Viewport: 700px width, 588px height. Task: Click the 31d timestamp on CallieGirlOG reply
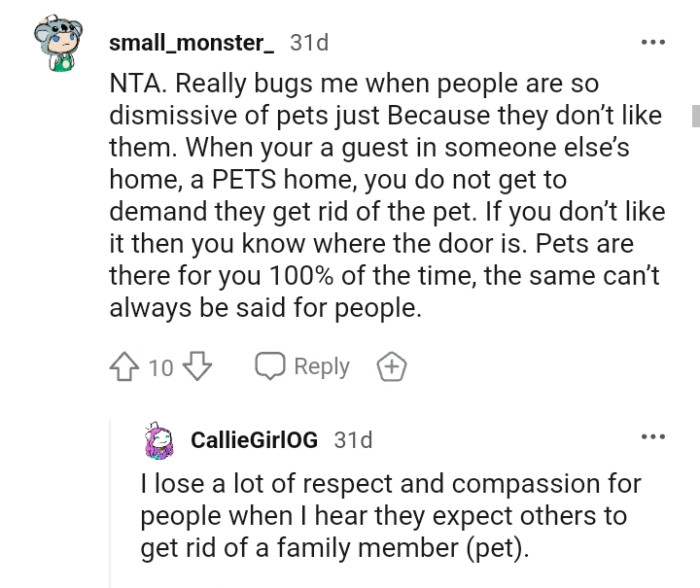pos(353,440)
